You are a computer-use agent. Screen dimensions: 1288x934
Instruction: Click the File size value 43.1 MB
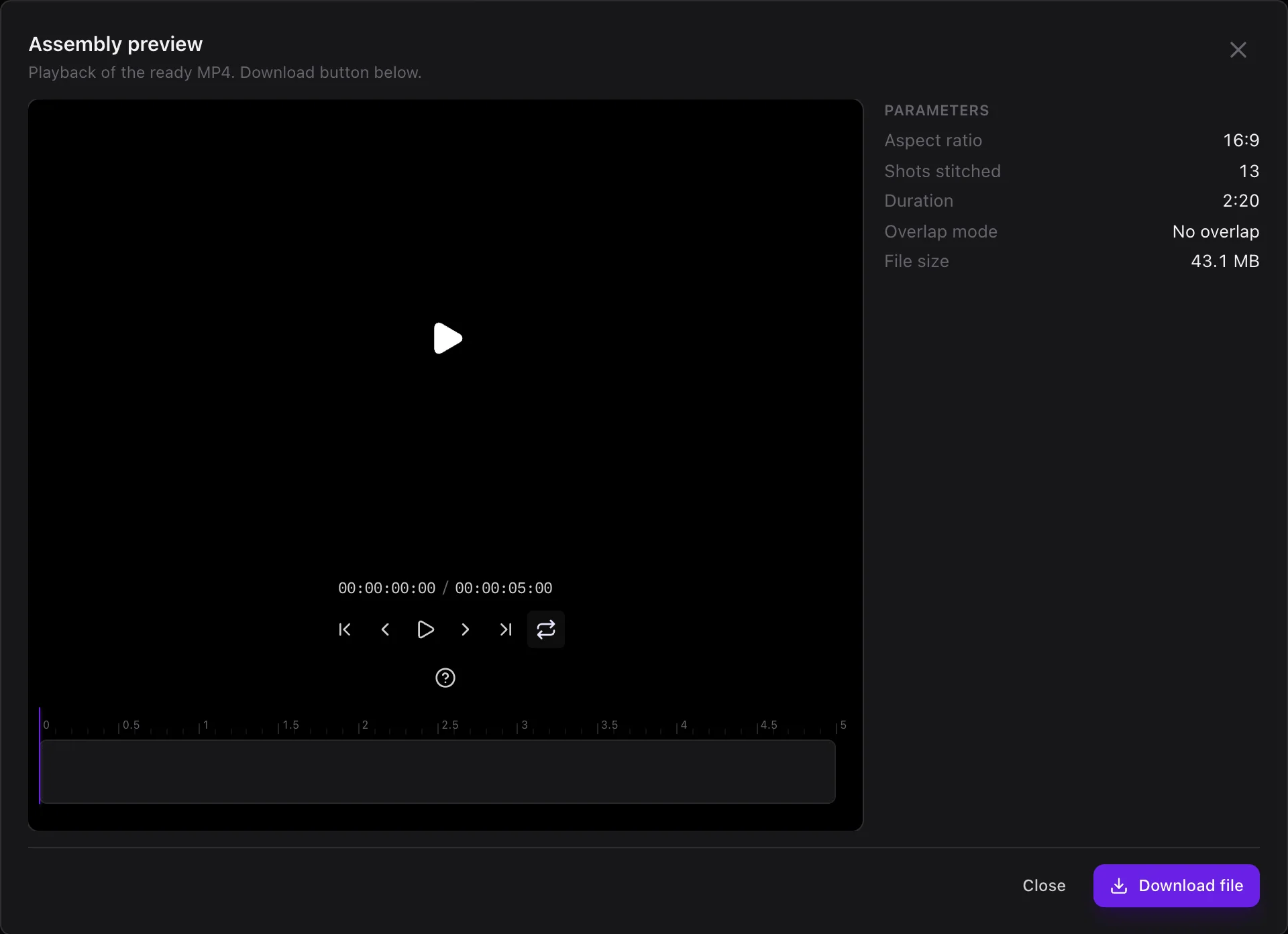click(x=1225, y=261)
